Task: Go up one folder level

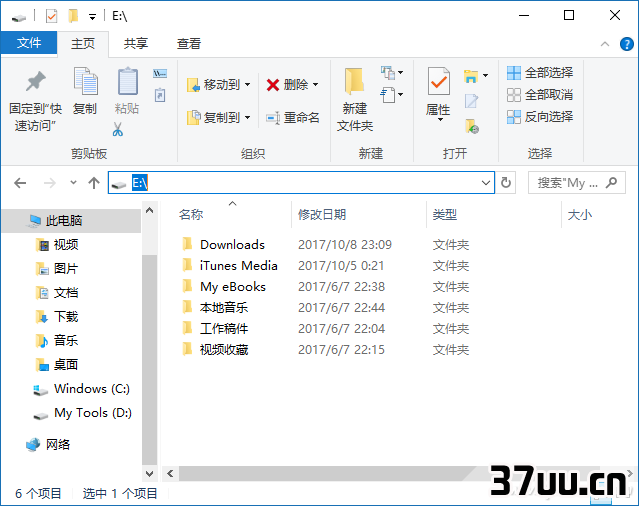Action: [x=94, y=183]
